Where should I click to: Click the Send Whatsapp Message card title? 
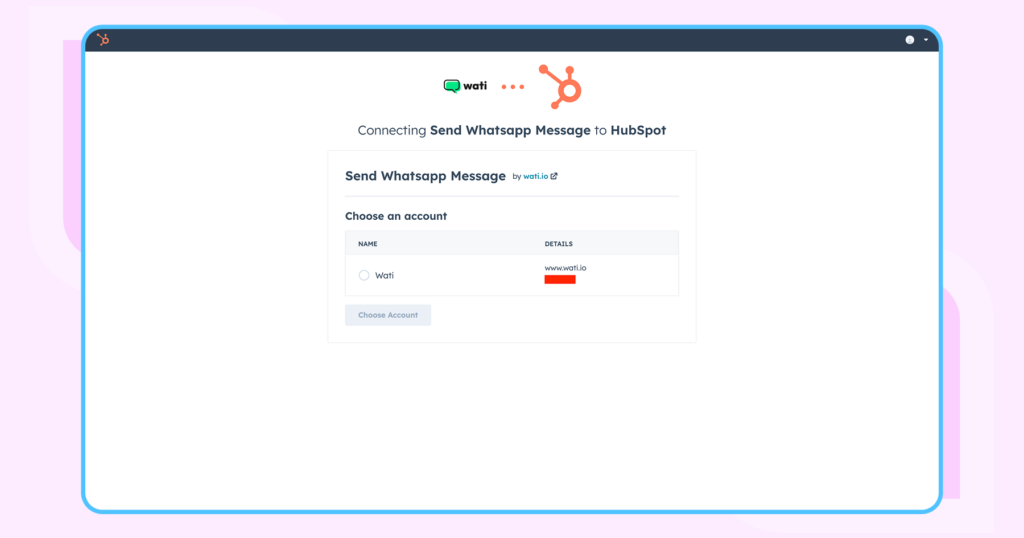click(425, 176)
